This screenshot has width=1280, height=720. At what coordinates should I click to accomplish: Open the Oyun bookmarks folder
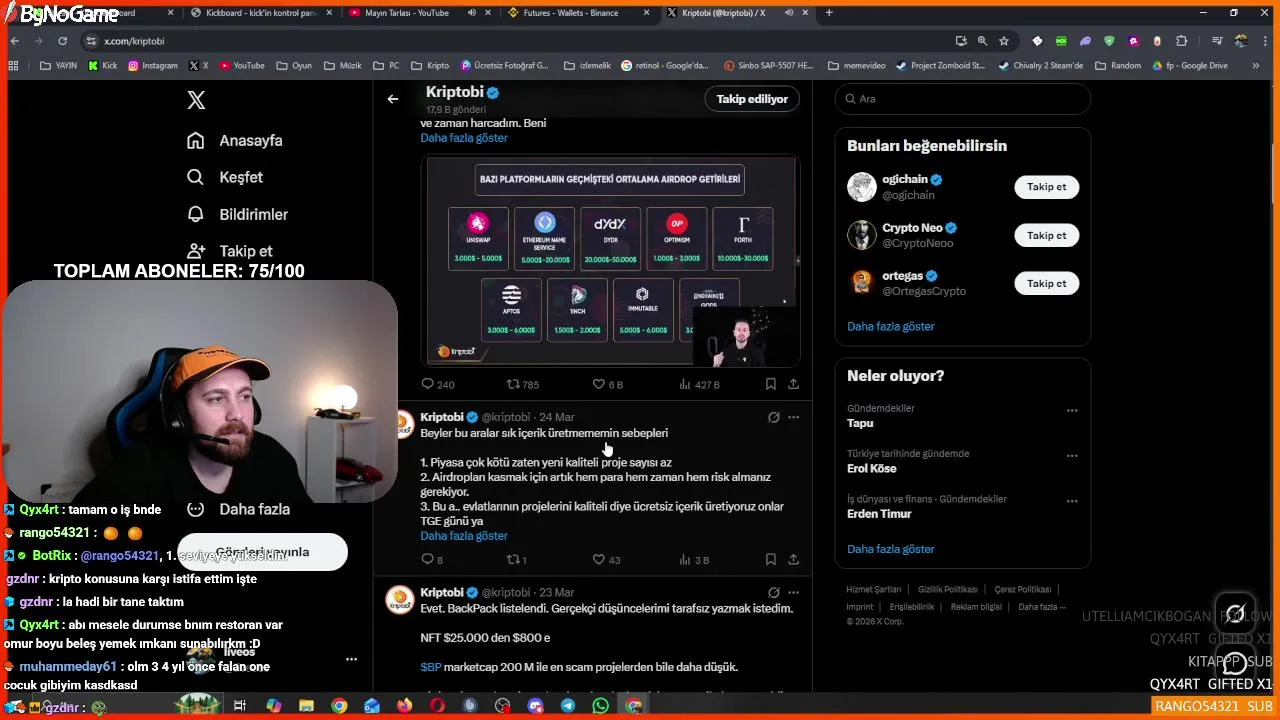tap(294, 65)
